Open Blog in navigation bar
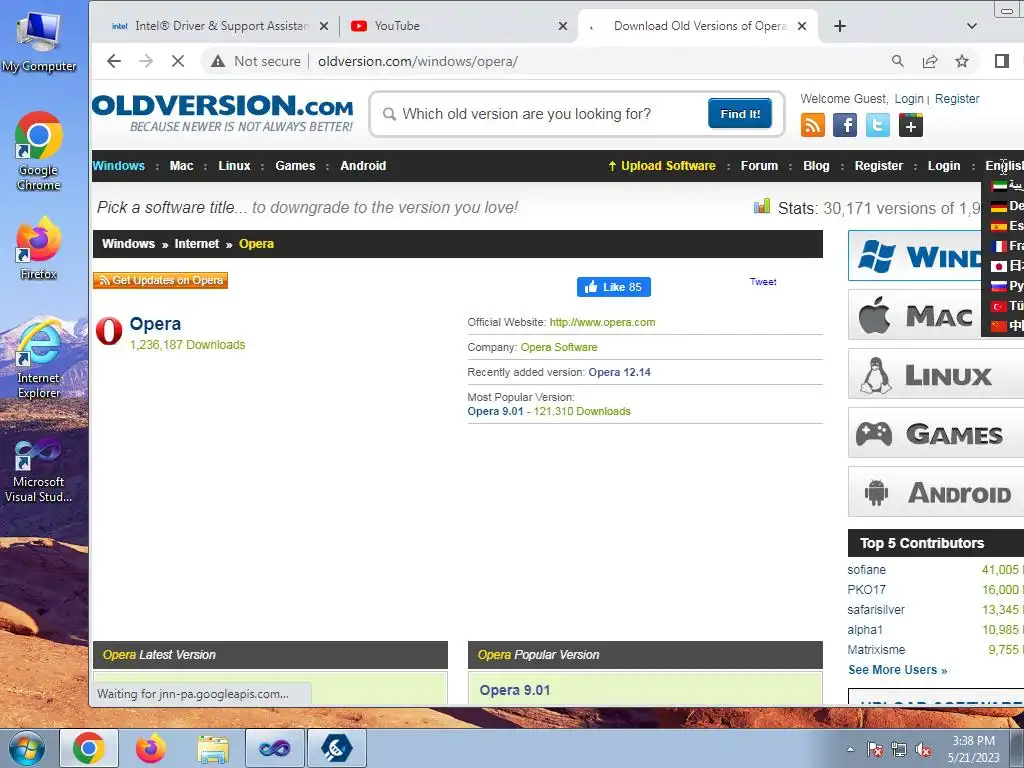 pos(816,166)
